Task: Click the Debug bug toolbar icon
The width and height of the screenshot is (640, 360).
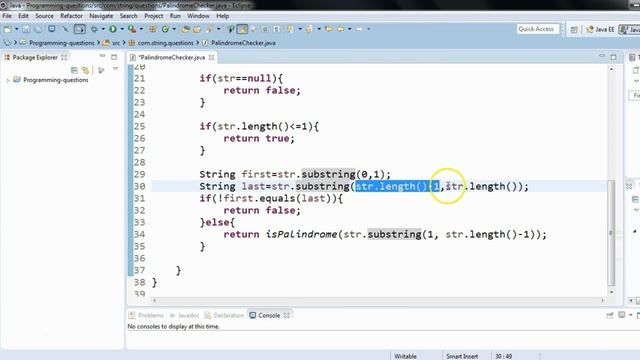Action: click(x=94, y=29)
